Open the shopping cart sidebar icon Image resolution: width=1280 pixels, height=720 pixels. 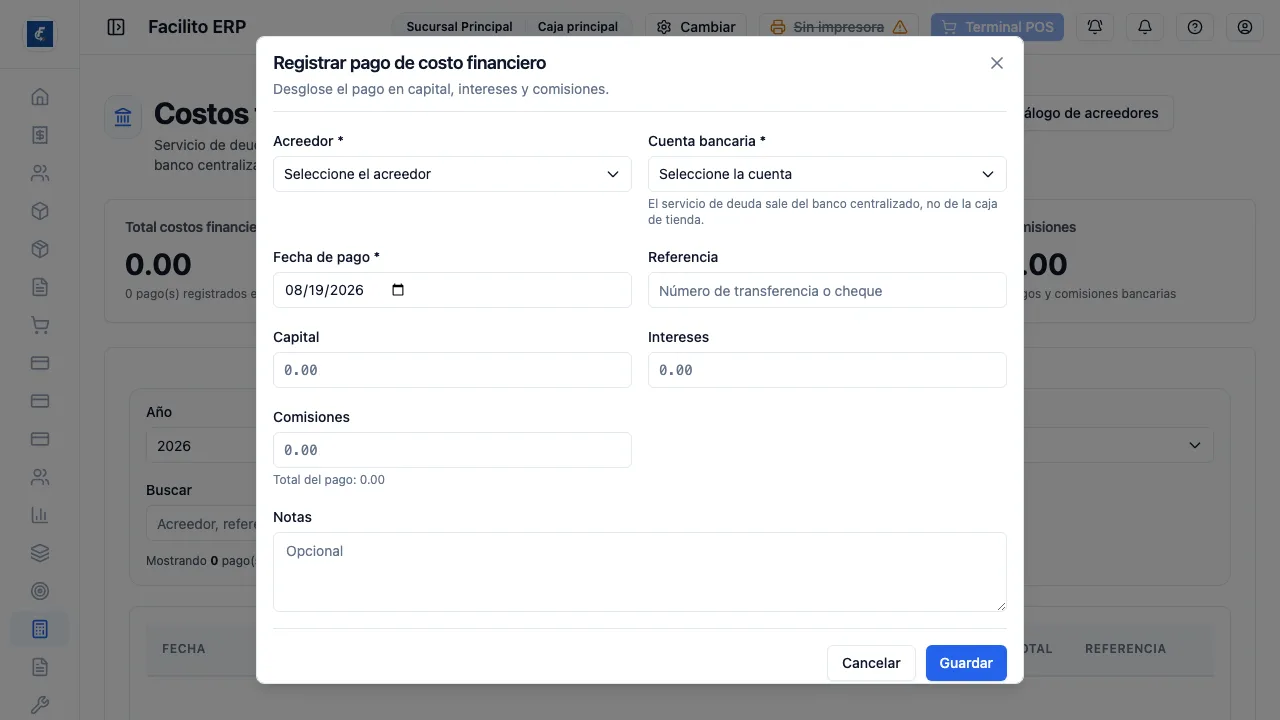pos(40,325)
